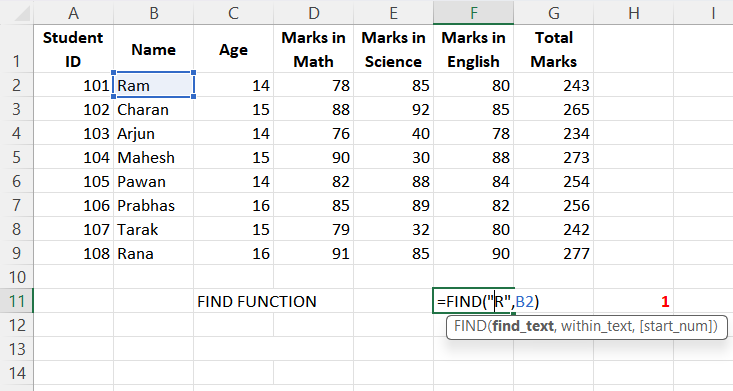Viewport: 733px width, 391px height.
Task: Select column H header
Action: (x=633, y=13)
